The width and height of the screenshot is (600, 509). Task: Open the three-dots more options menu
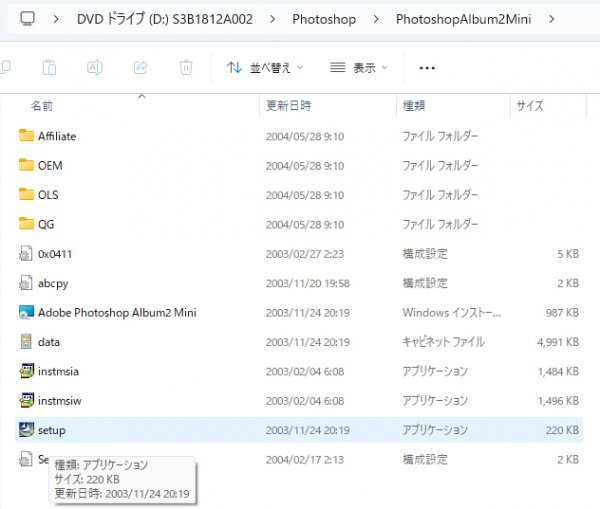pyautogui.click(x=427, y=68)
